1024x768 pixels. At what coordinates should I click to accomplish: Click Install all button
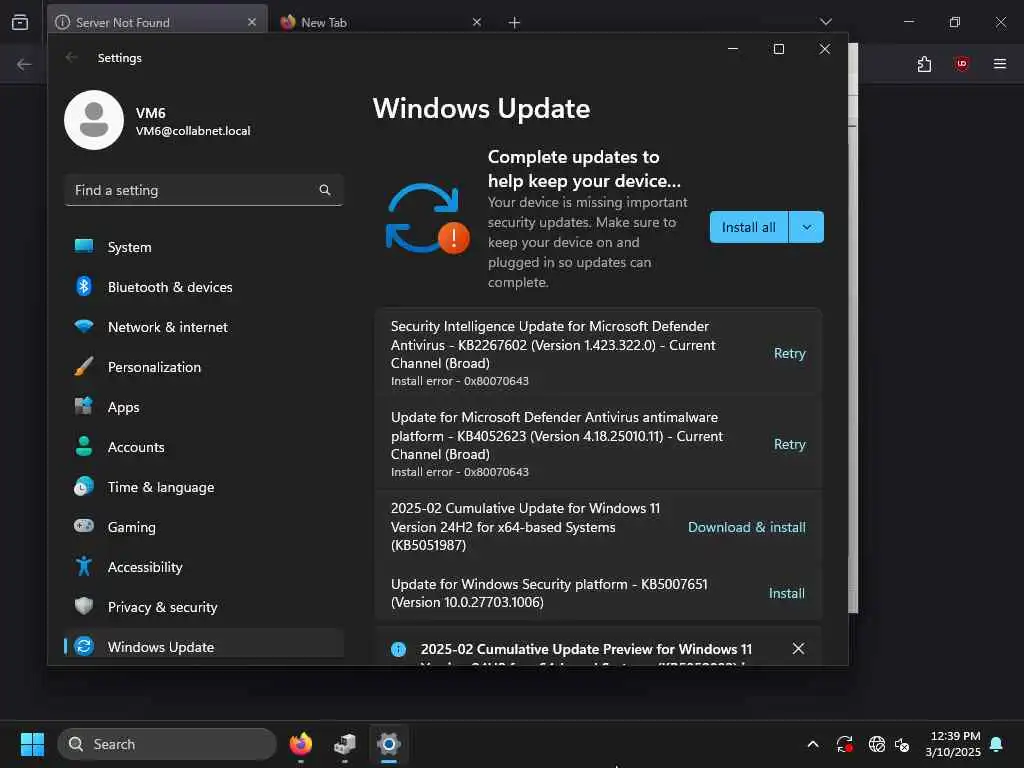[748, 227]
